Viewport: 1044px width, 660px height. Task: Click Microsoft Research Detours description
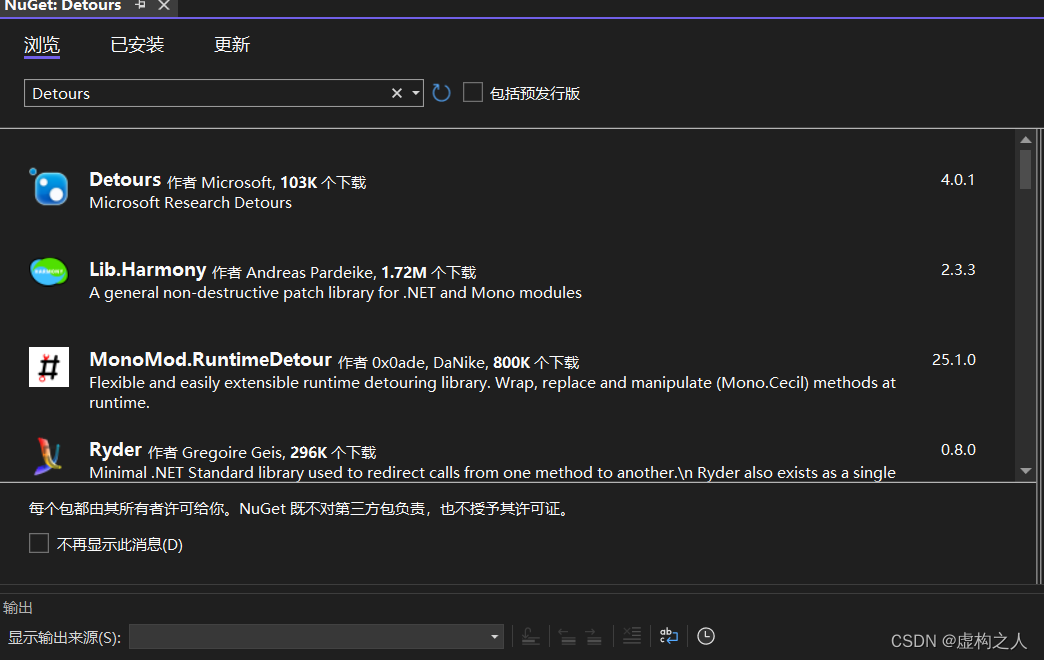tap(190, 202)
